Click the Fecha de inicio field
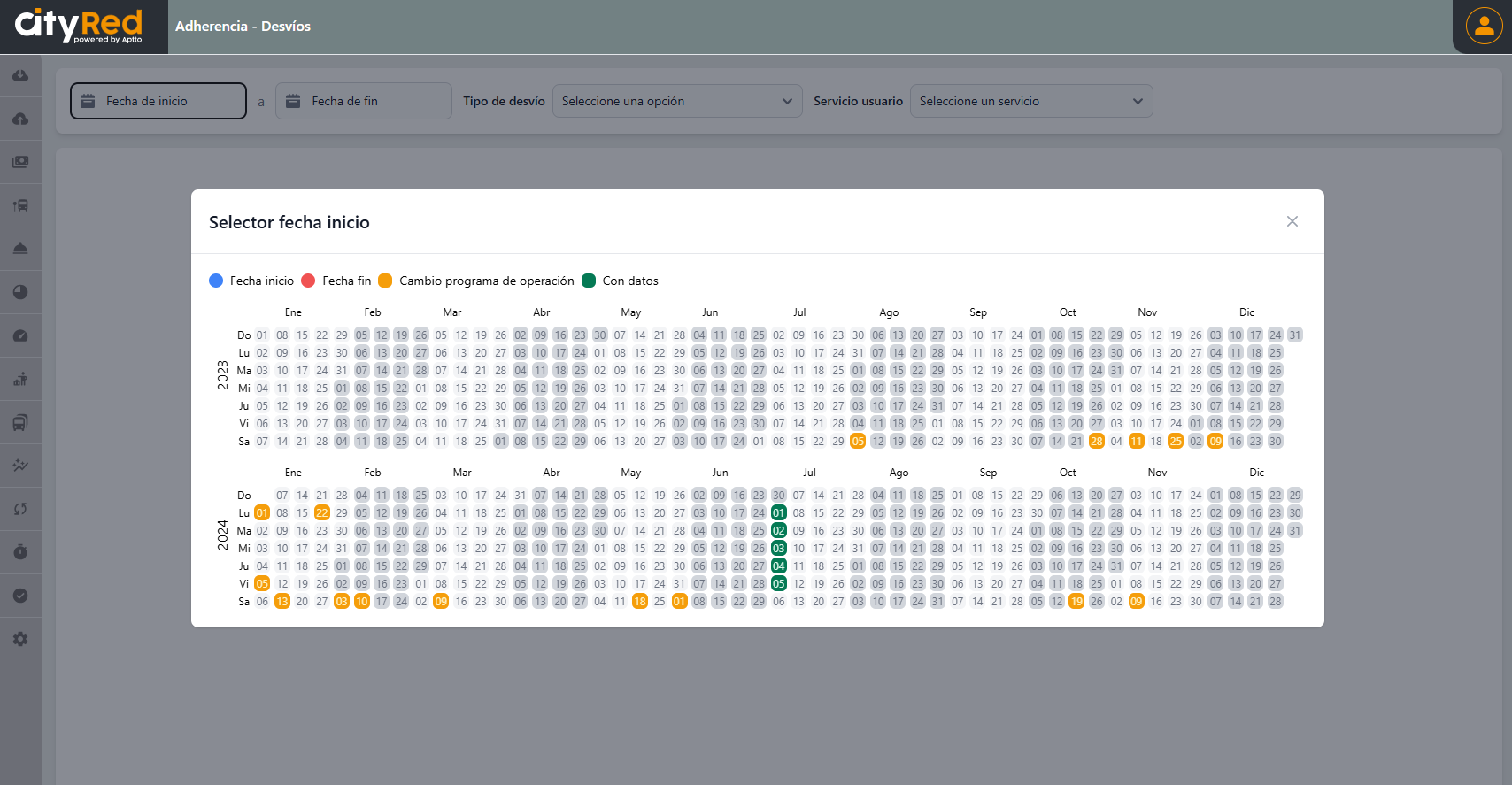1512x785 pixels. click(158, 101)
